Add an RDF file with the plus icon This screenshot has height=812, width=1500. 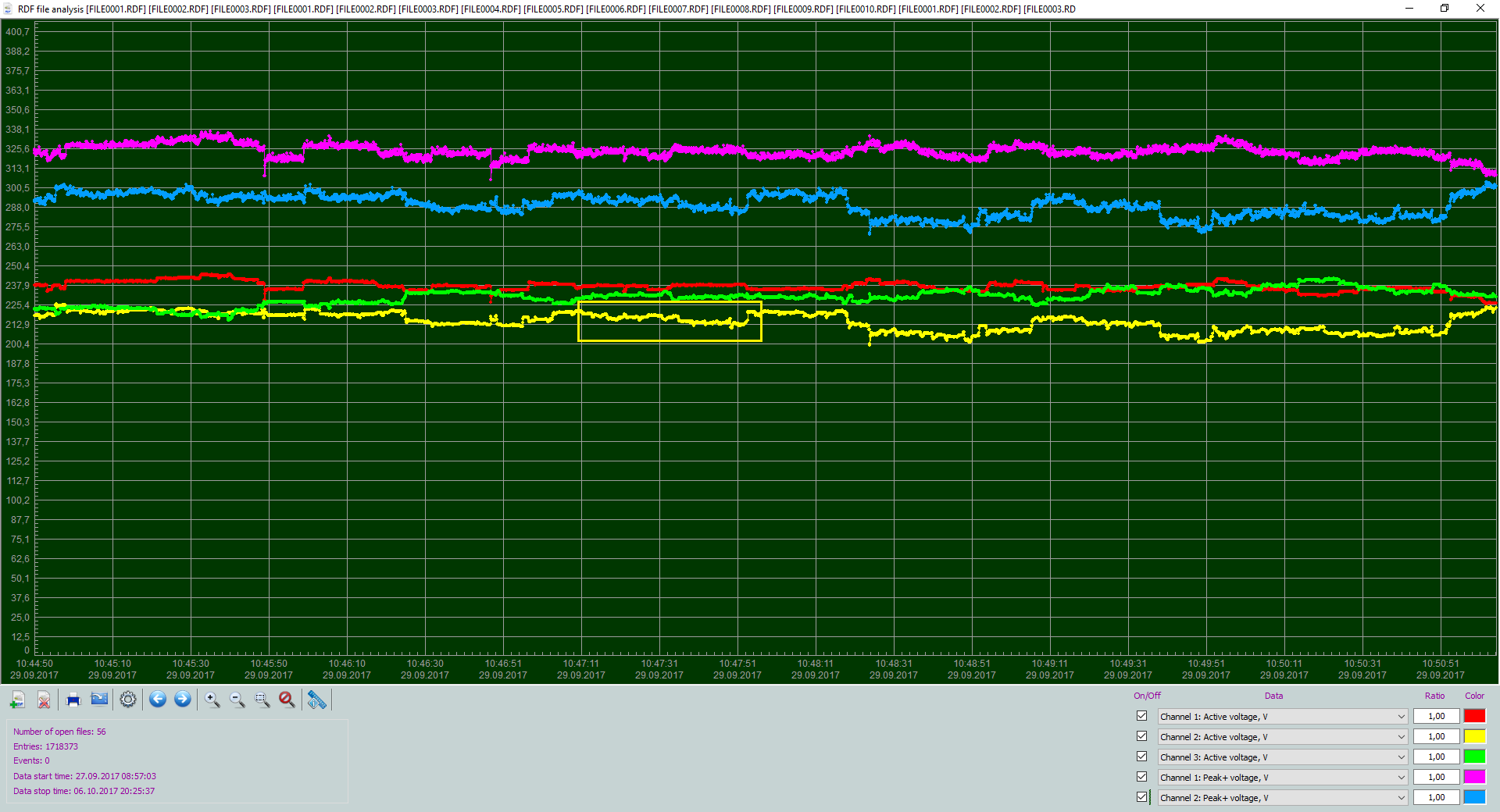point(17,700)
